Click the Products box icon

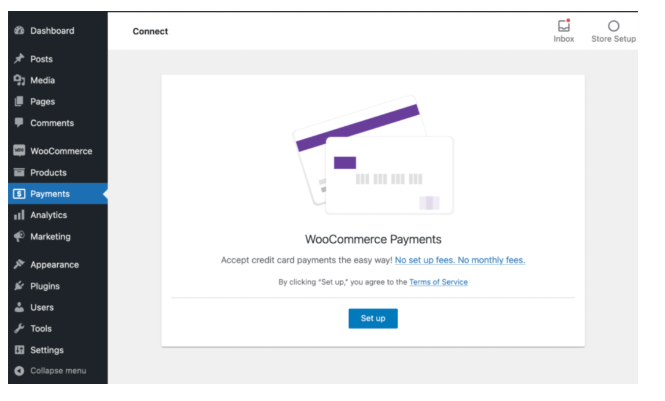tap(17, 172)
